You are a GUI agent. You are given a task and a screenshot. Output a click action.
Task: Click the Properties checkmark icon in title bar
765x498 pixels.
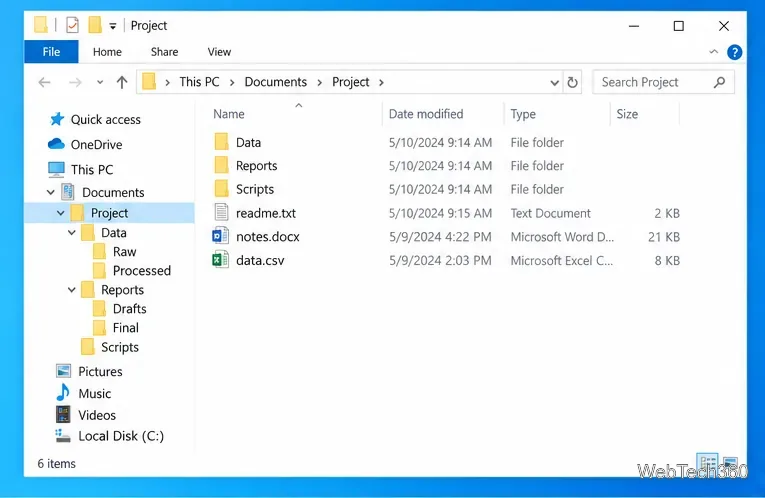click(72, 25)
